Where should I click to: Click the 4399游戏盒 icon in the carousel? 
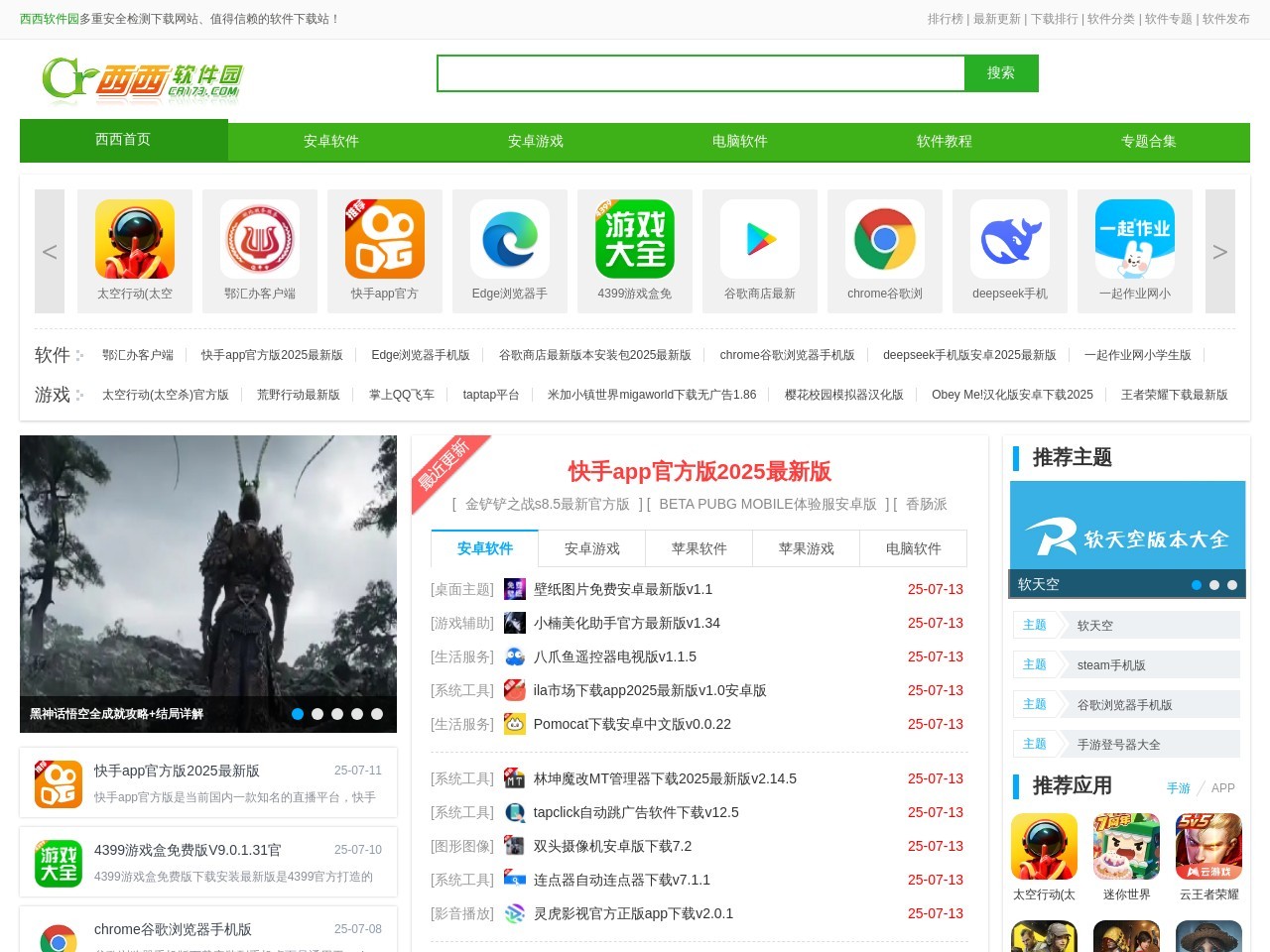click(x=635, y=238)
